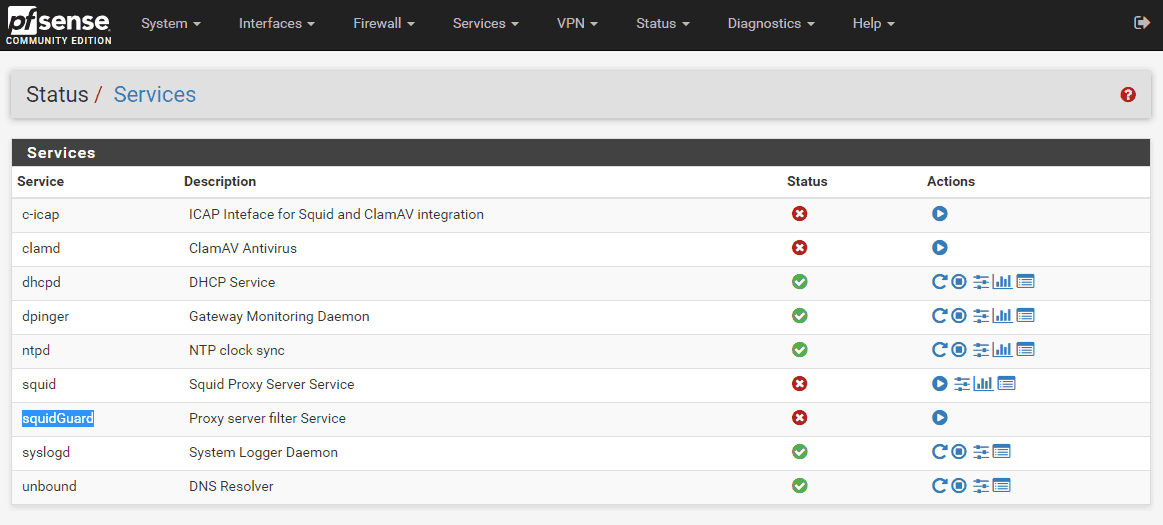
Task: Log out using top-right icon
Action: click(x=1141, y=23)
